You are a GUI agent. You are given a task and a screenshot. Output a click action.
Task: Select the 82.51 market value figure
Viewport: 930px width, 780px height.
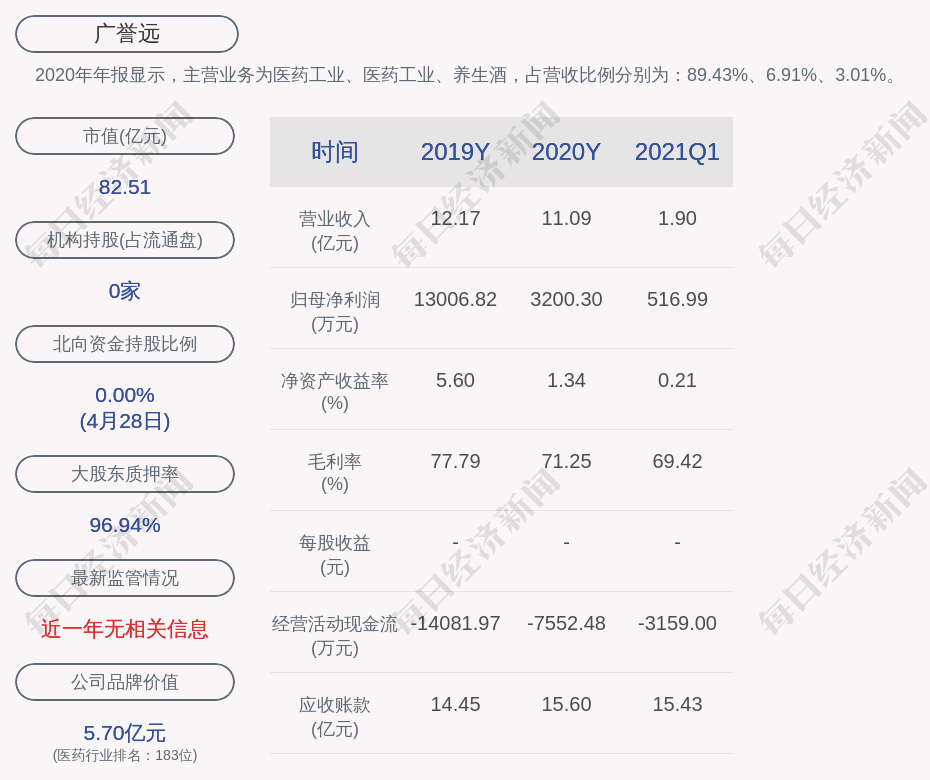125,187
